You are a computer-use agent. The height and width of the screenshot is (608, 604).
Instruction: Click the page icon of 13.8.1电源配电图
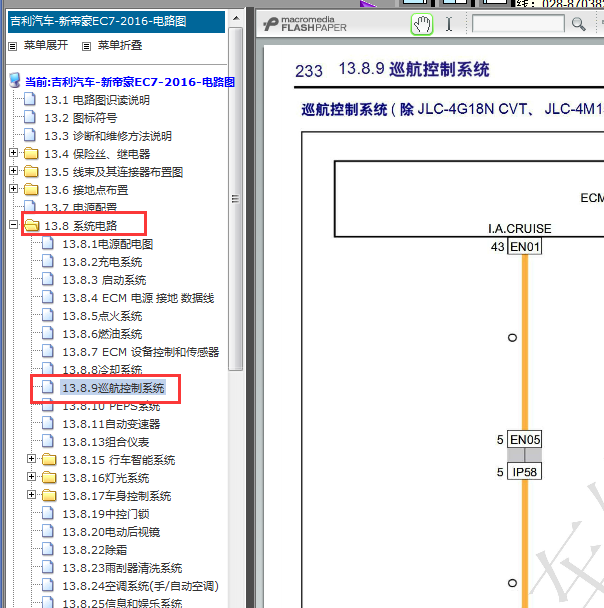click(48, 243)
